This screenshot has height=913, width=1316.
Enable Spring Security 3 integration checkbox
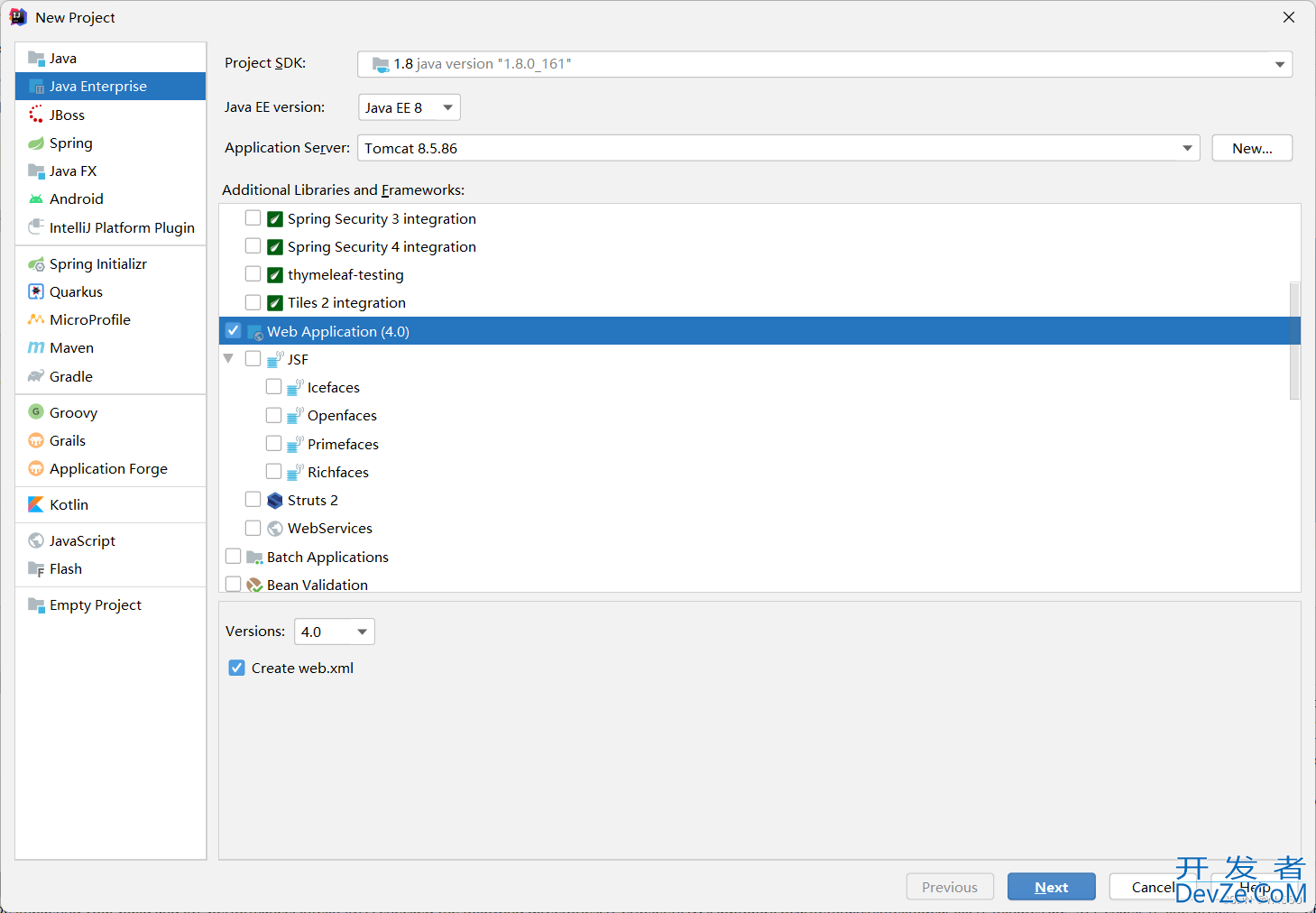pyautogui.click(x=253, y=218)
